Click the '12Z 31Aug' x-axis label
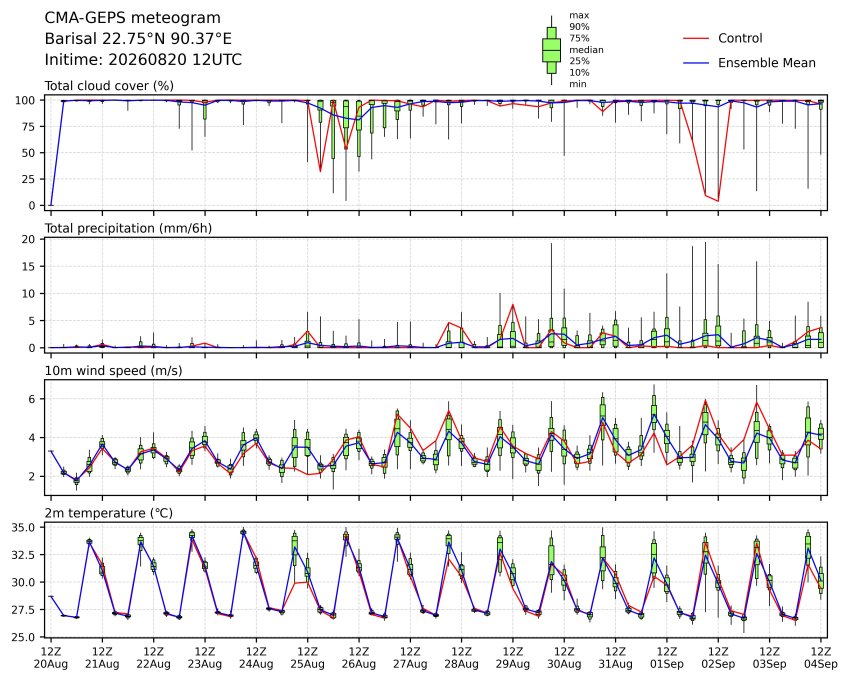This screenshot has height=681, width=849. 616,658
